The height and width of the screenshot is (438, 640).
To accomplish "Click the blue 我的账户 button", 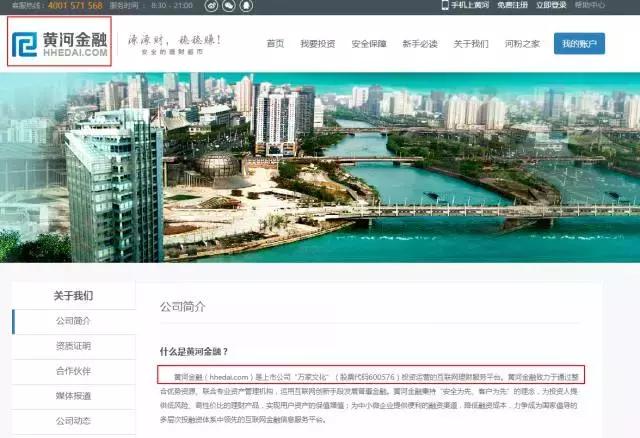I will [579, 44].
